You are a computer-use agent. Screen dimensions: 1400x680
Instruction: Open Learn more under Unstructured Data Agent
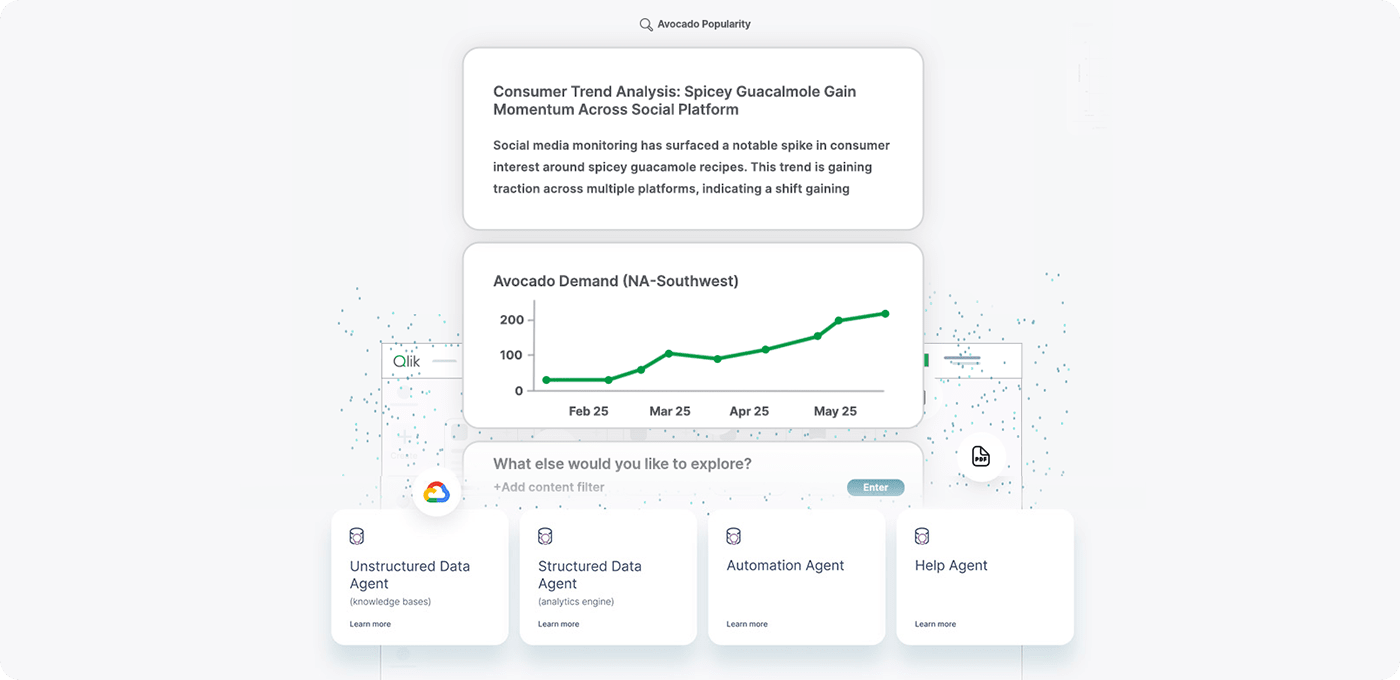[x=370, y=623]
